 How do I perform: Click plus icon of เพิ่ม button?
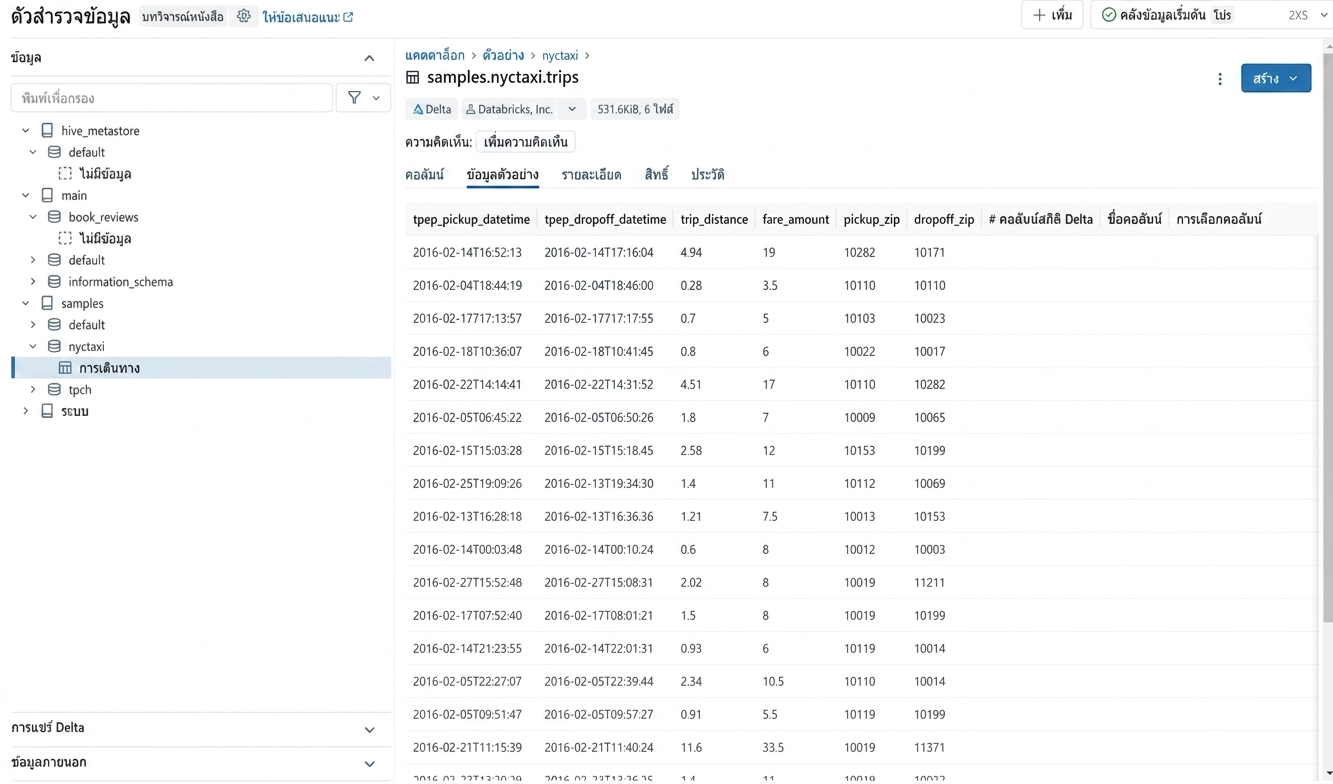click(x=1039, y=15)
